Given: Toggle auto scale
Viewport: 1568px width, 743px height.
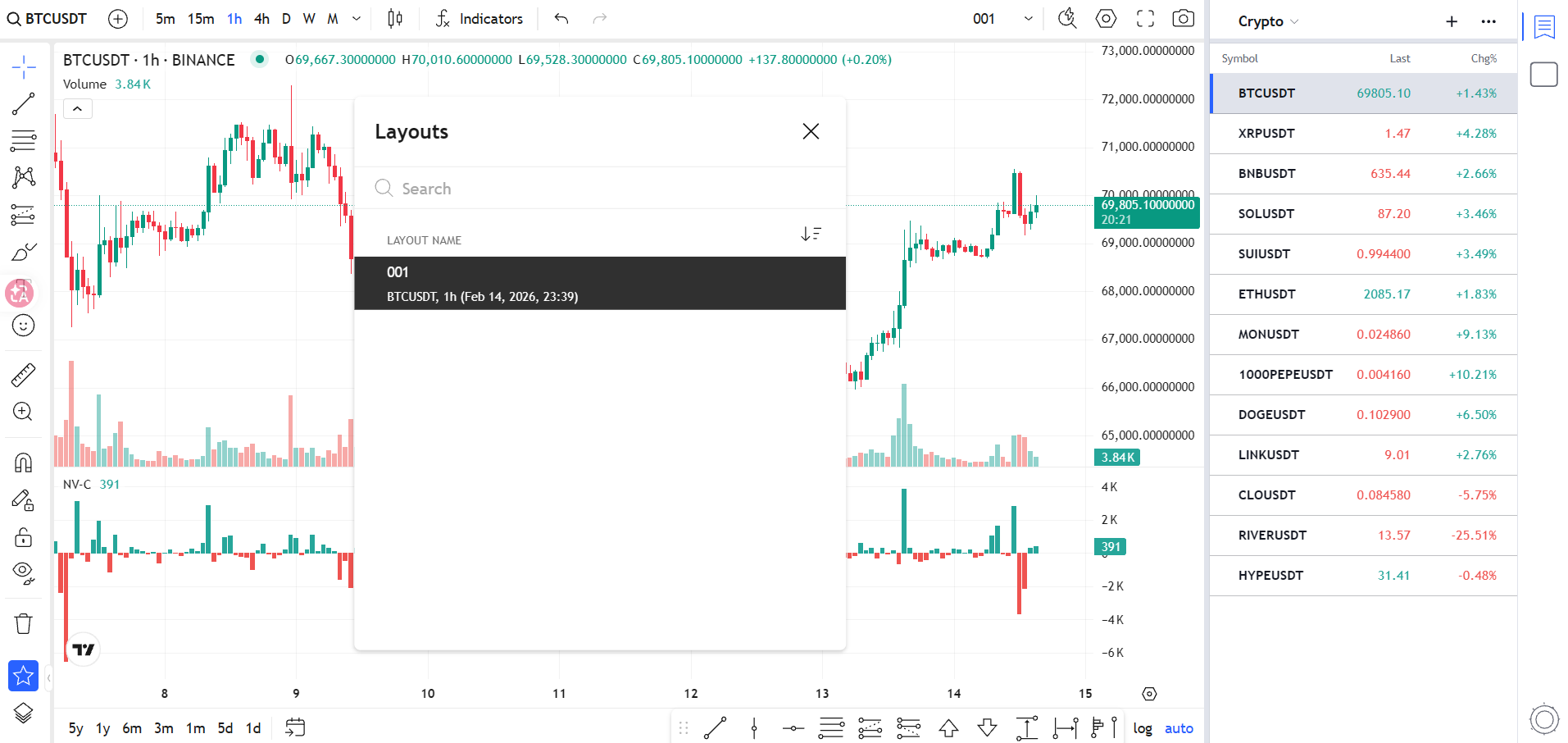Looking at the screenshot, I should pos(1179,728).
